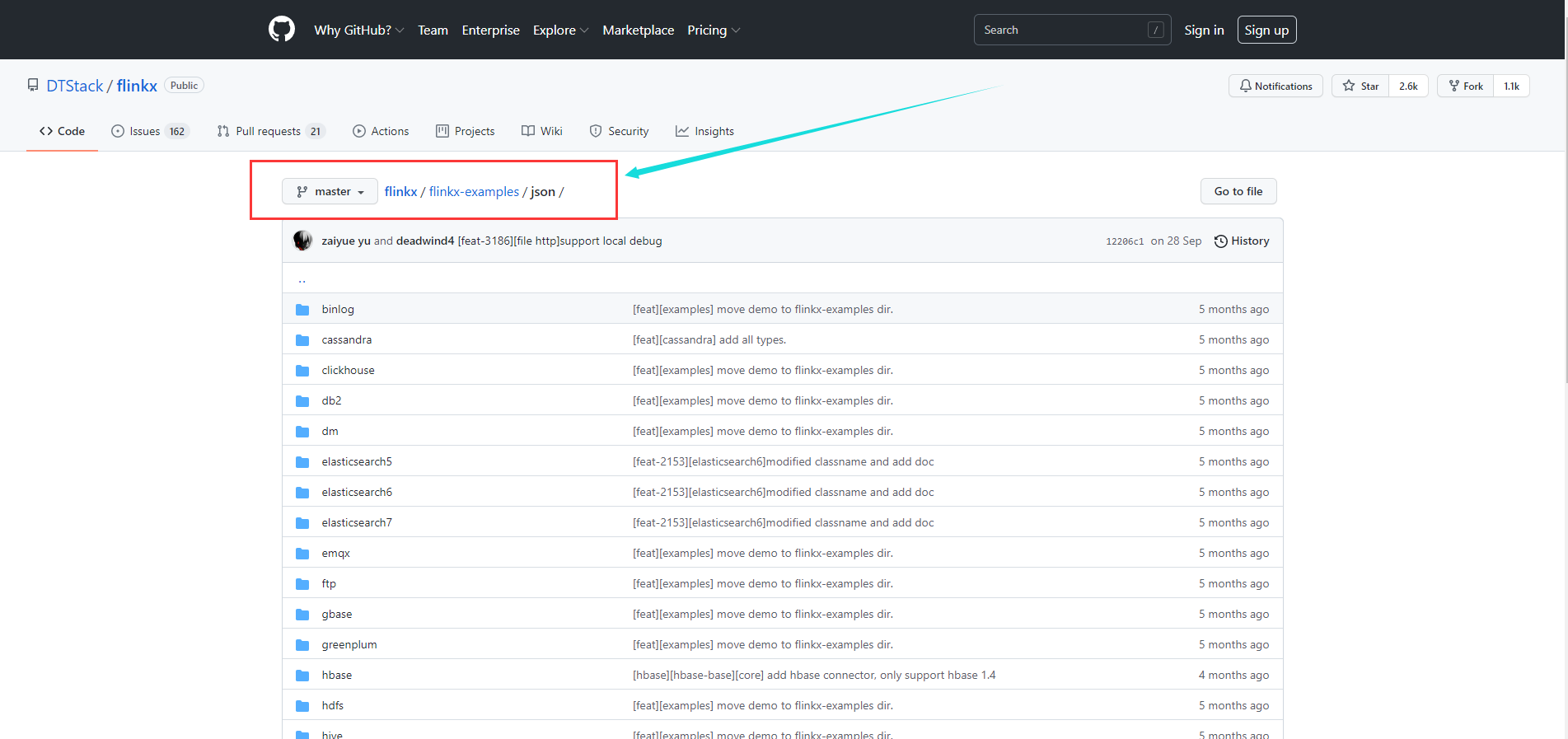Open commit message about local debug
Viewport: 1568px width, 739px height.
click(559, 241)
